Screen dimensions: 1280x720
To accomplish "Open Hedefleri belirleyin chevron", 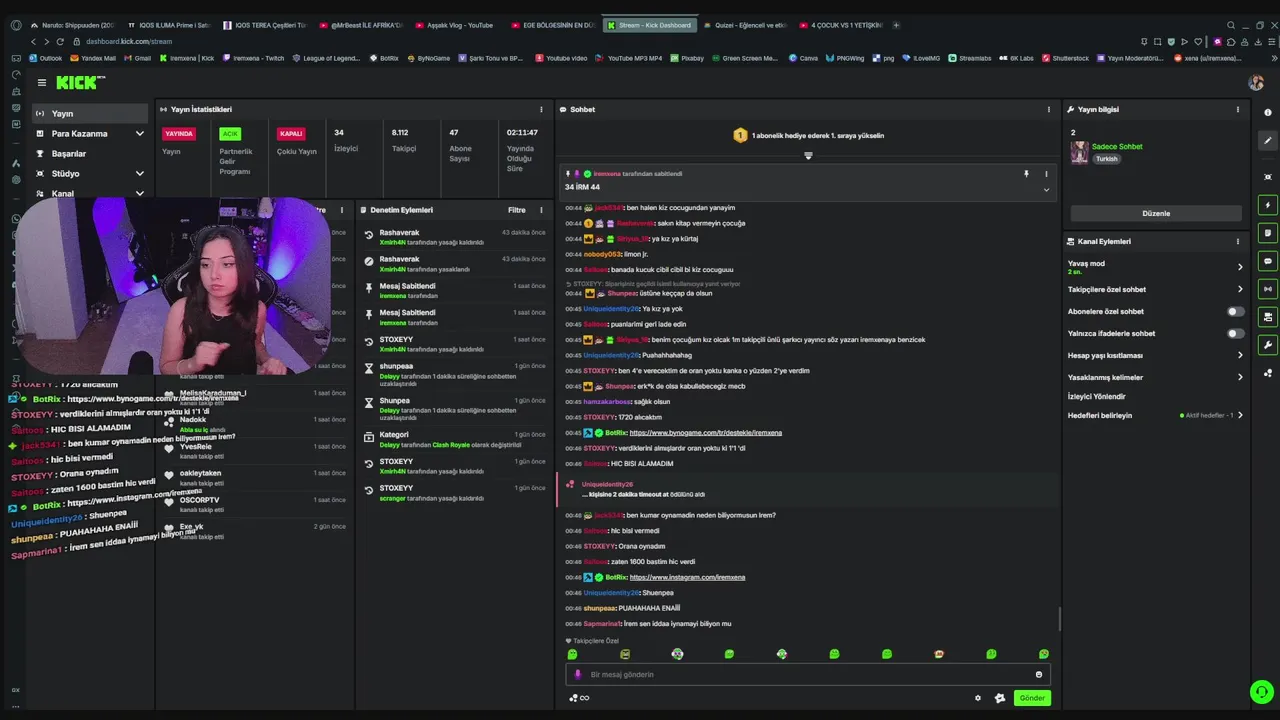I will 1240,415.
